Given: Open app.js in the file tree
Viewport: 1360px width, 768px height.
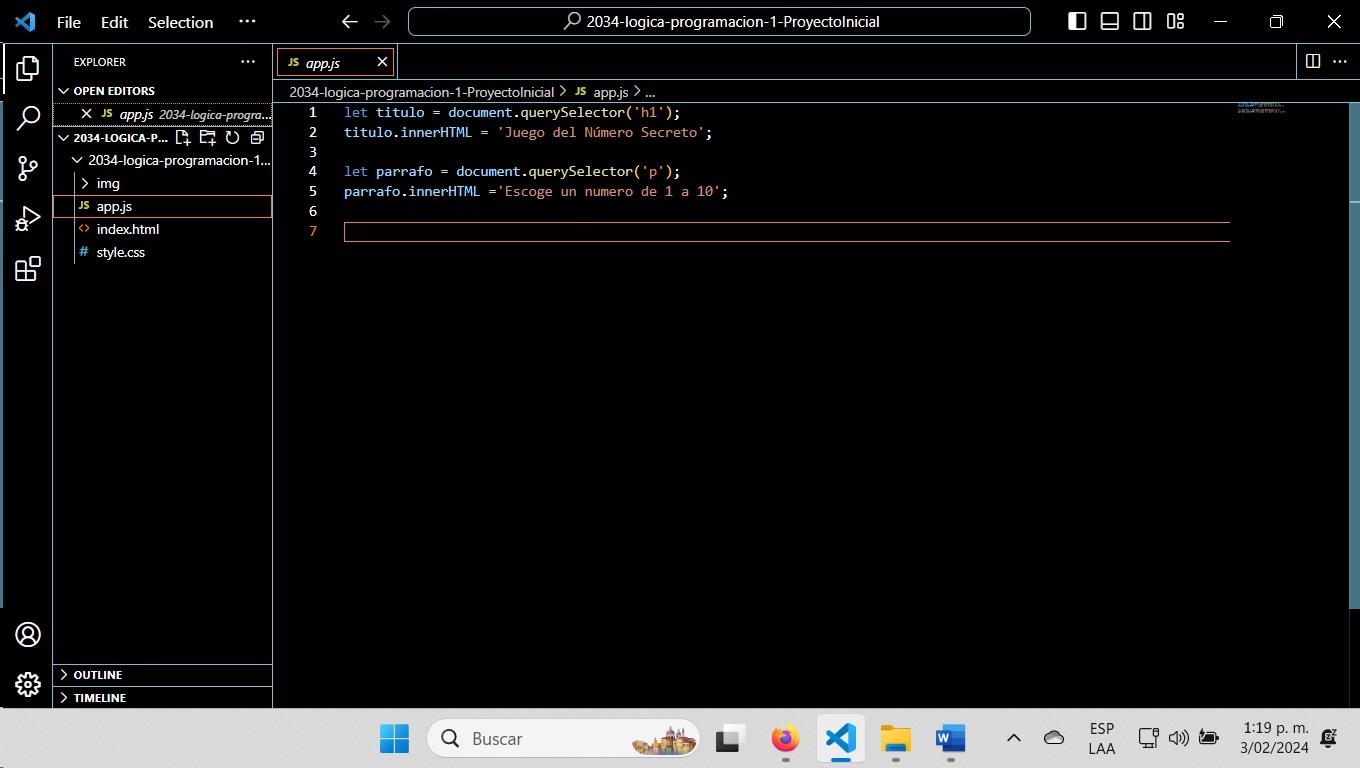Looking at the screenshot, I should 163,206.
